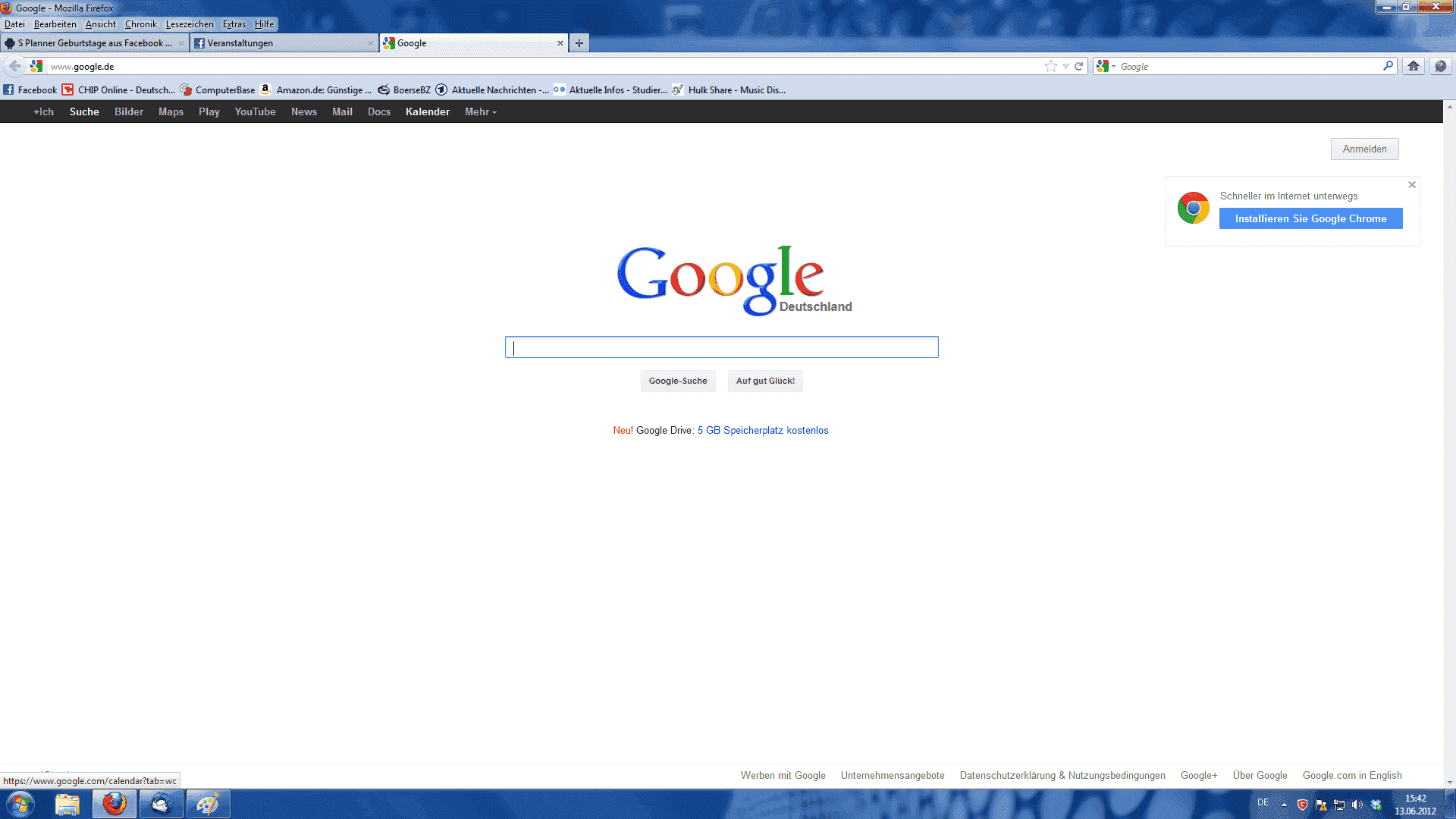Open Mail from Google bar
This screenshot has height=819, width=1456.
342,111
